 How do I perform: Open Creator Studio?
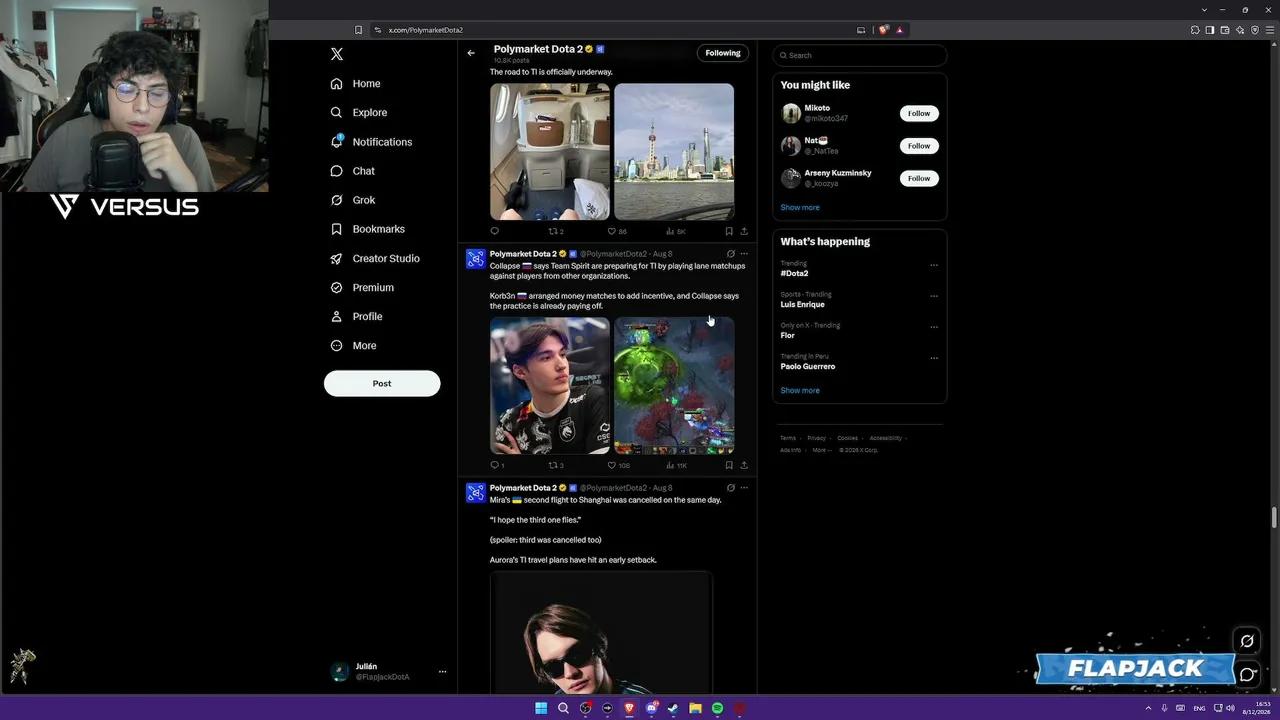tap(375, 258)
